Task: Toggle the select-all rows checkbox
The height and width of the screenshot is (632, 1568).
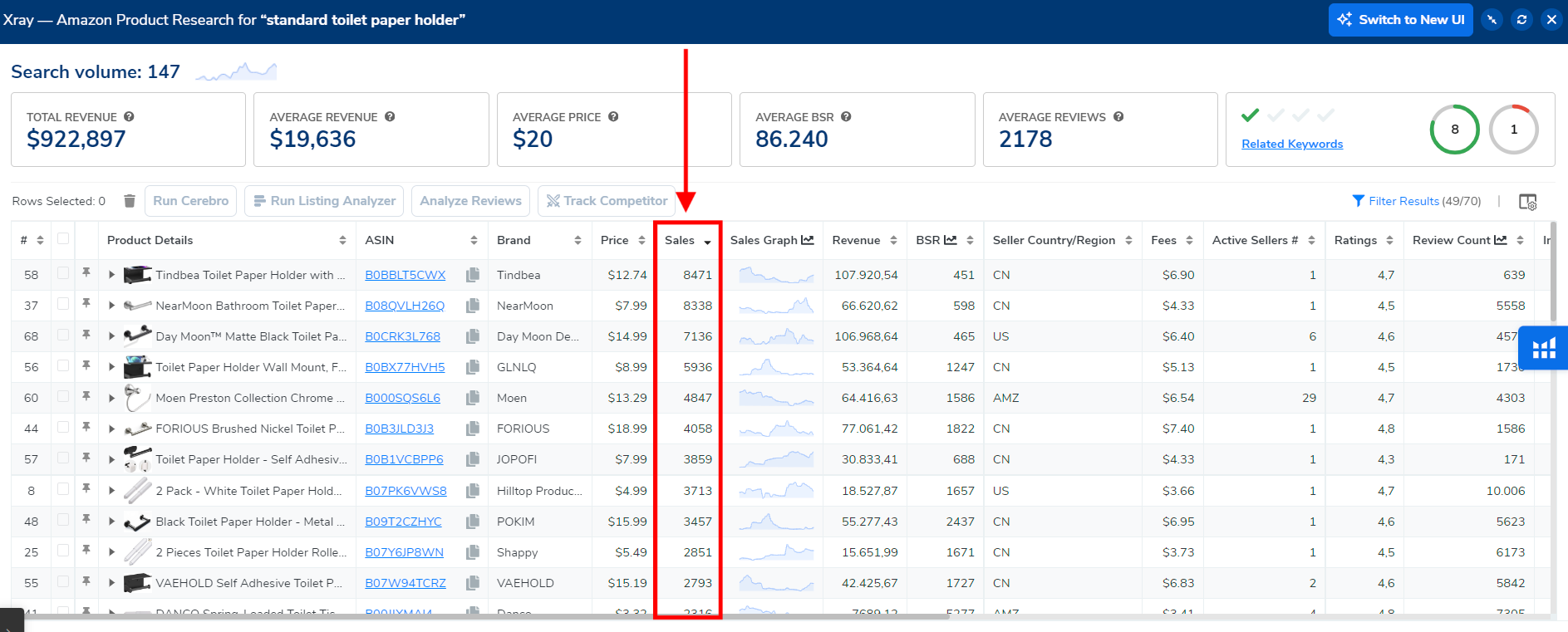Action: 63,239
